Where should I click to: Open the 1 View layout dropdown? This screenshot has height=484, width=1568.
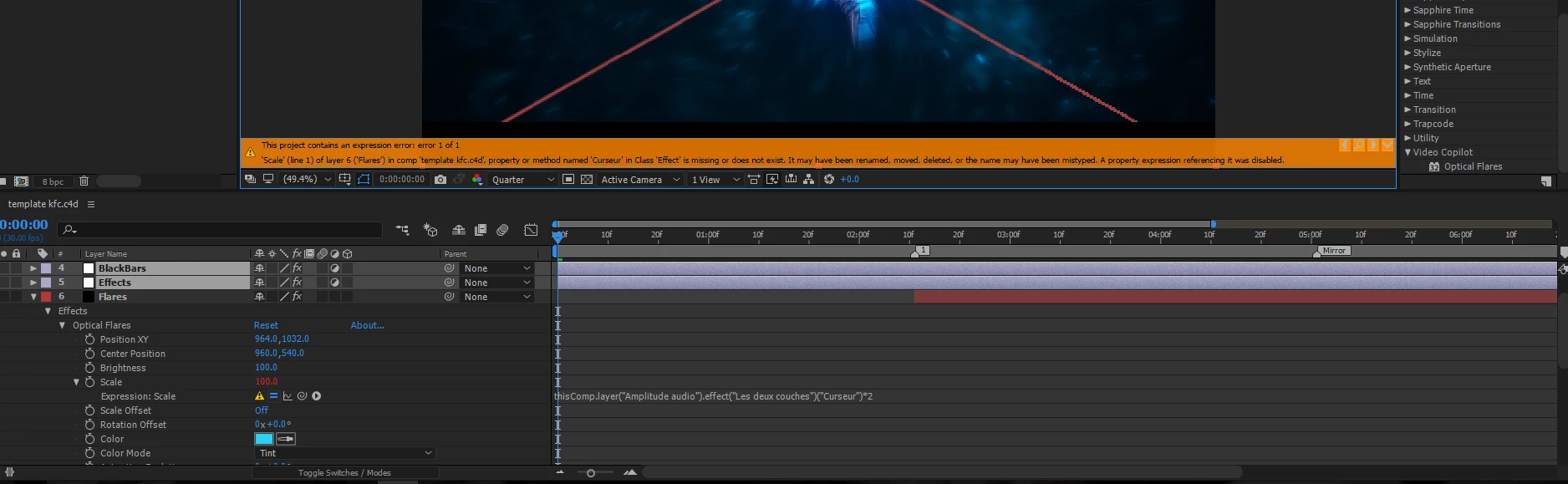[715, 179]
